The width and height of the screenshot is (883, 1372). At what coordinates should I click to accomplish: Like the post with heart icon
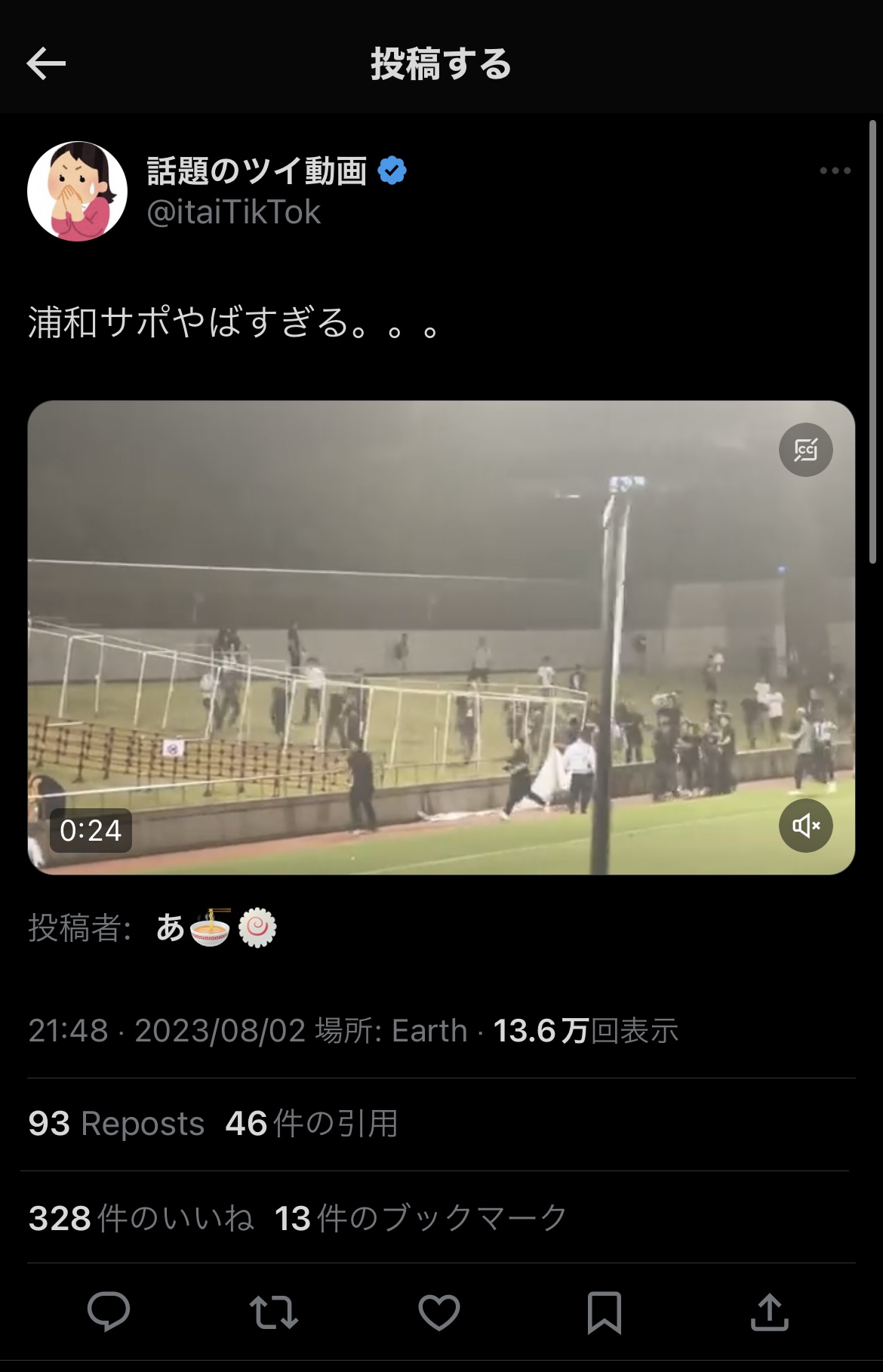click(439, 1312)
